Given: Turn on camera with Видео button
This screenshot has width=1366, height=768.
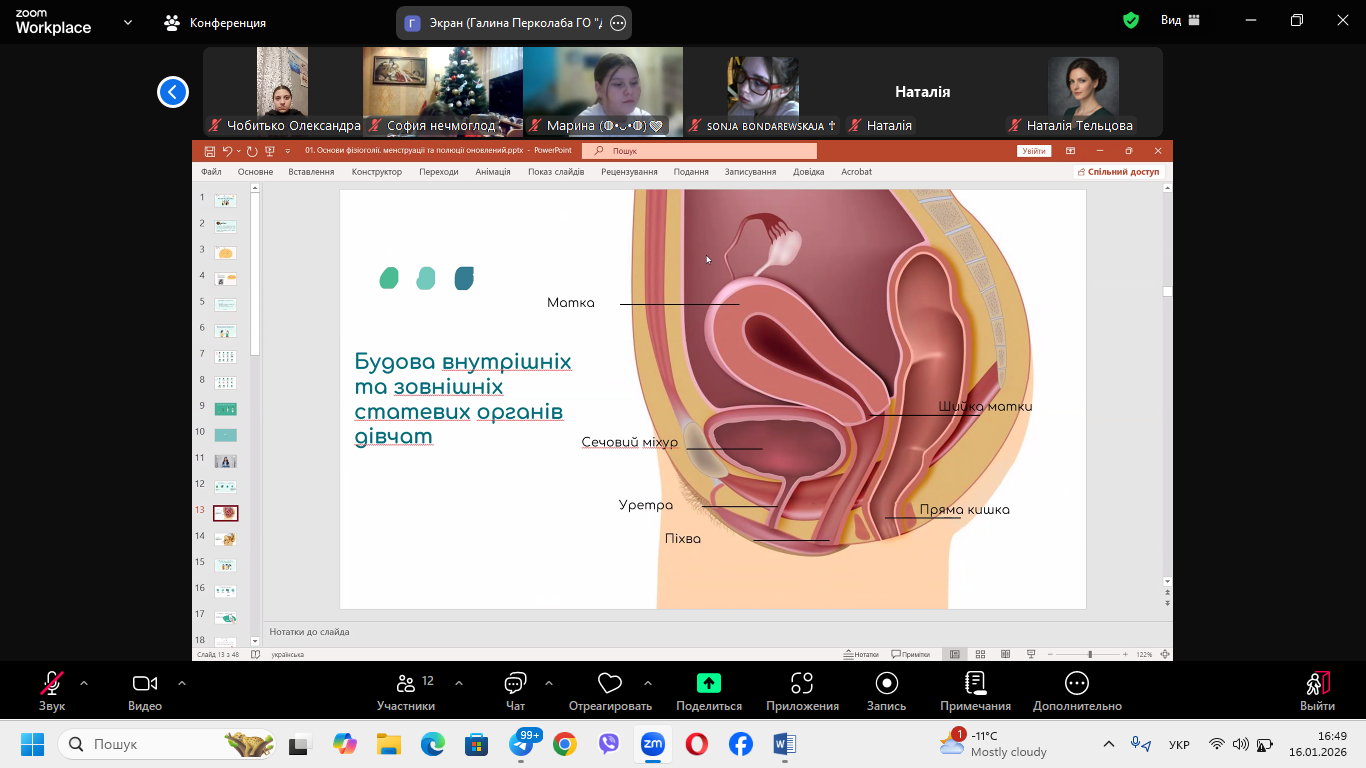Looking at the screenshot, I should (x=145, y=683).
